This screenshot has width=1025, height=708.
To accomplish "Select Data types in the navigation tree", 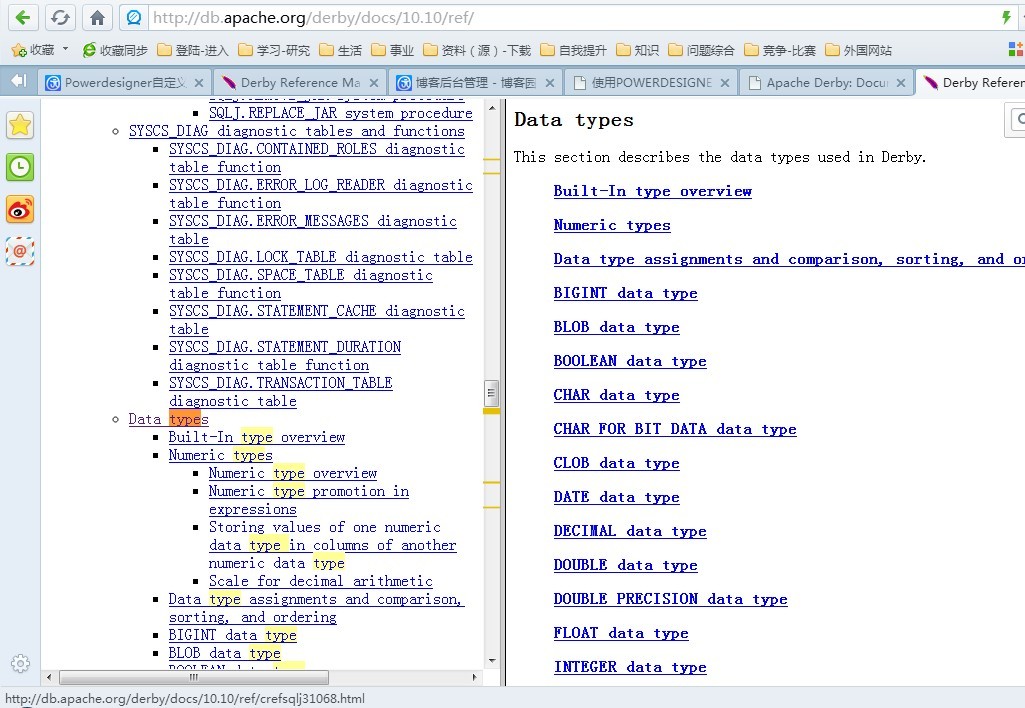I will (168, 419).
